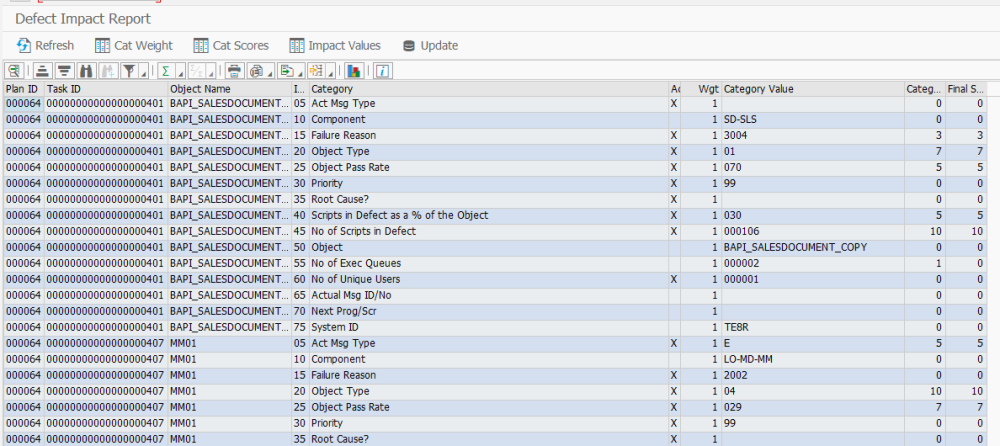Click the 000106 category value cell

click(x=813, y=231)
